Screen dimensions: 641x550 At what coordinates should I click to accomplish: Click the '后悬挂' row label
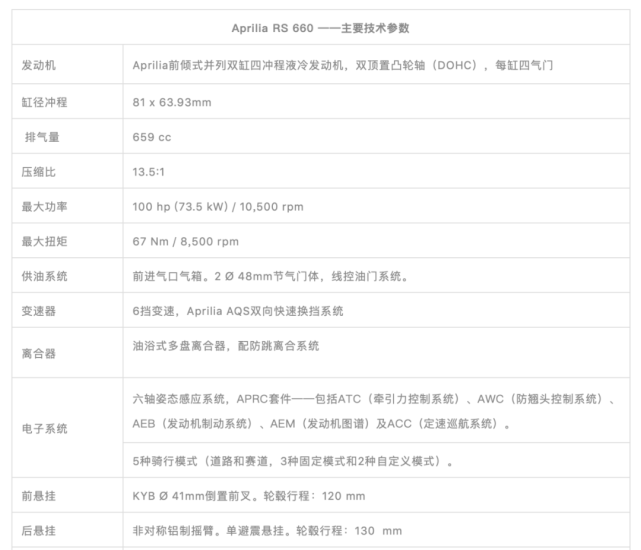click(x=39, y=531)
